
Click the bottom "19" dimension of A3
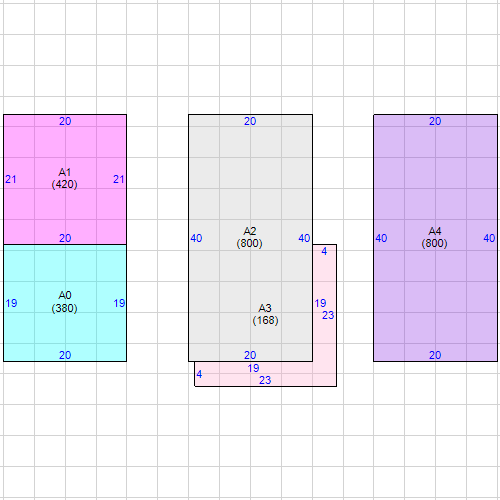(253, 368)
